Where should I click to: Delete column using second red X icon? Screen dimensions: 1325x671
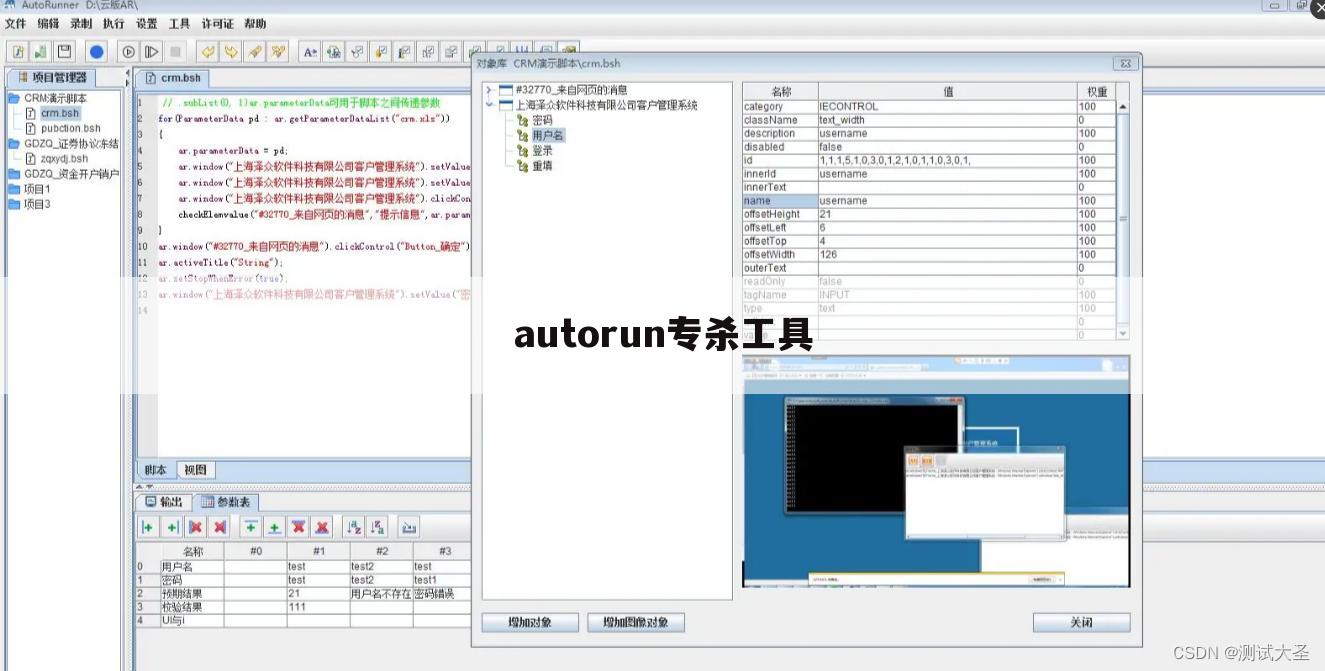[x=220, y=527]
